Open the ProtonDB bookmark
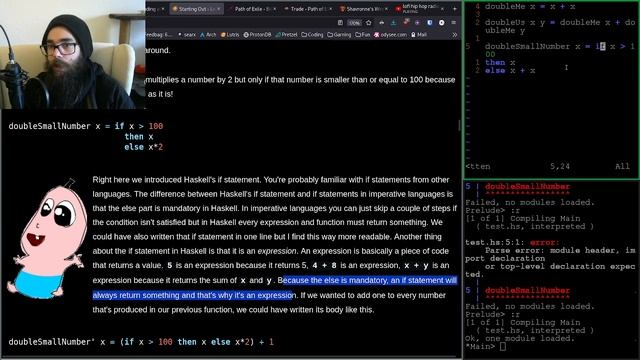The height and width of the screenshot is (360, 640). [258, 35]
